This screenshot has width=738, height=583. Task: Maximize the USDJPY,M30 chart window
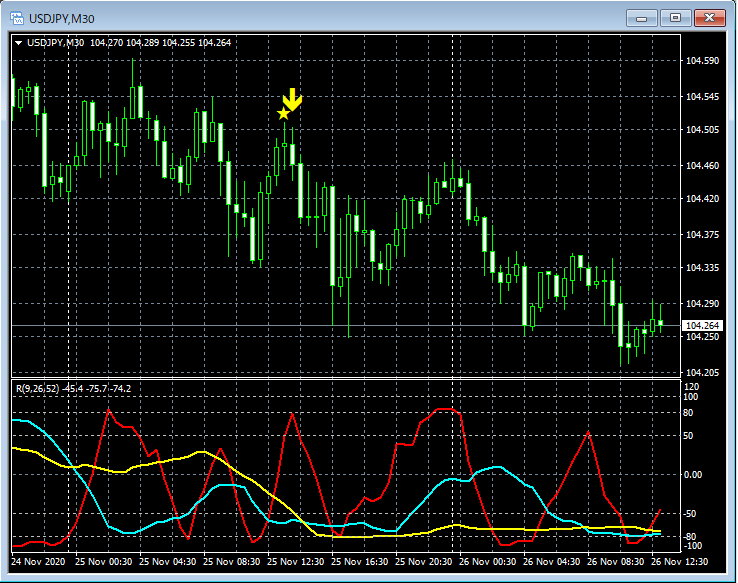(x=675, y=18)
